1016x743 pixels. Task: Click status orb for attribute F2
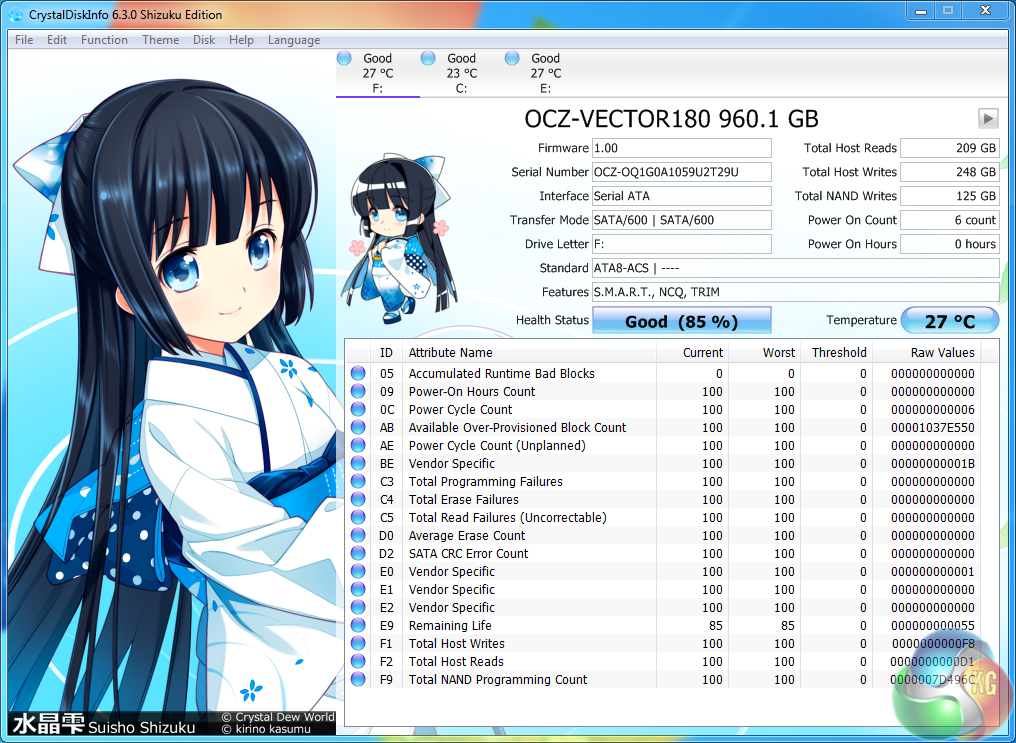pyautogui.click(x=358, y=661)
